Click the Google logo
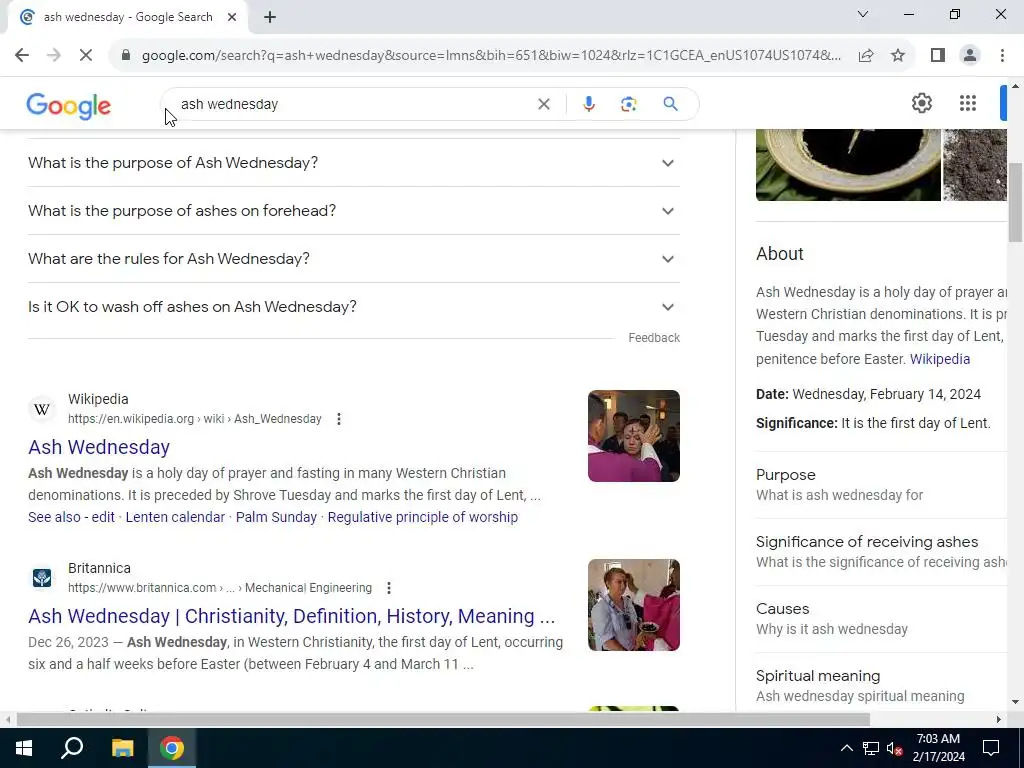Viewport: 1024px width, 768px height. 69,106
